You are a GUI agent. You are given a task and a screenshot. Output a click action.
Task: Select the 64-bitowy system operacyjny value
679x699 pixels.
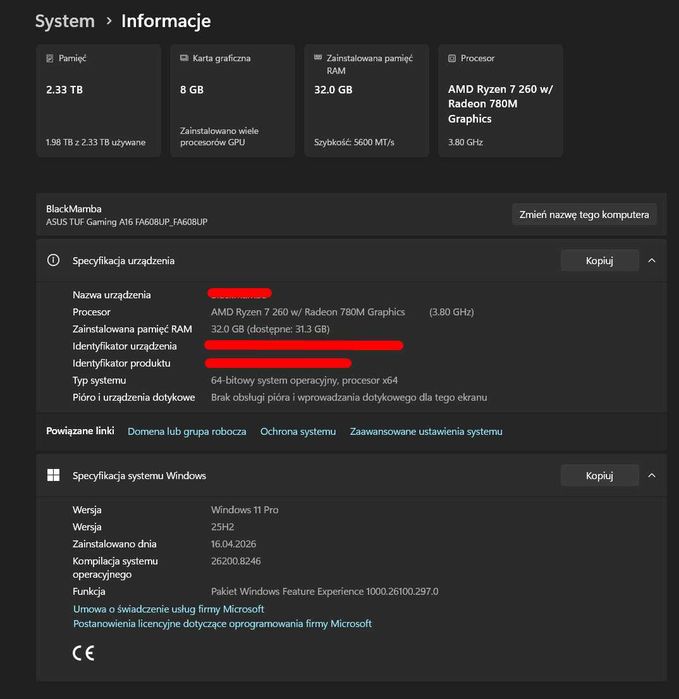point(304,380)
